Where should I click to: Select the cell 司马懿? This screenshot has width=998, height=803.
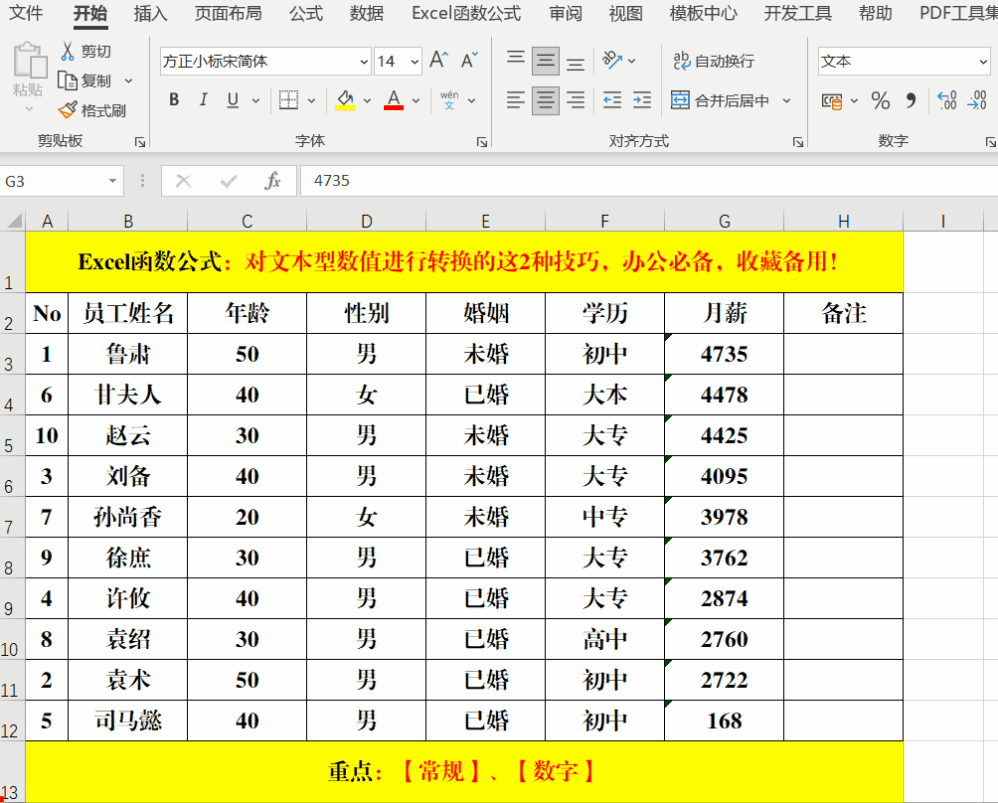point(128,720)
